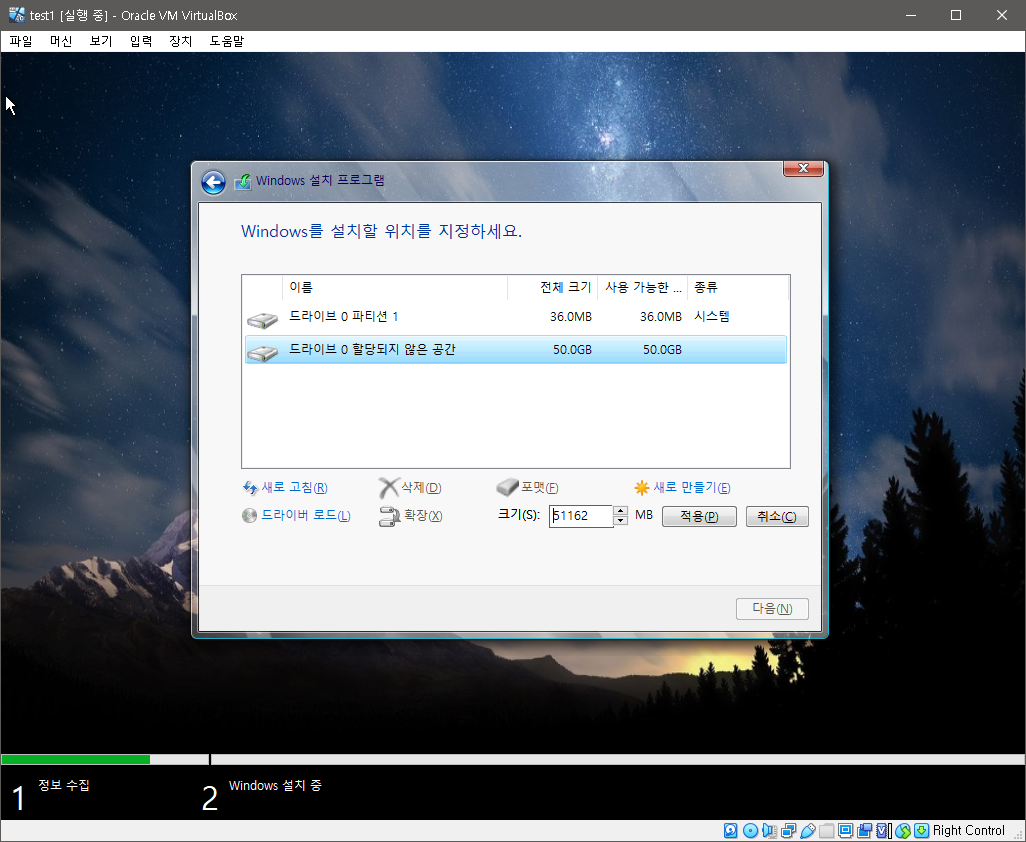Click the 포맷 format icon
Image resolution: width=1026 pixels, height=842 pixels.
click(507, 487)
